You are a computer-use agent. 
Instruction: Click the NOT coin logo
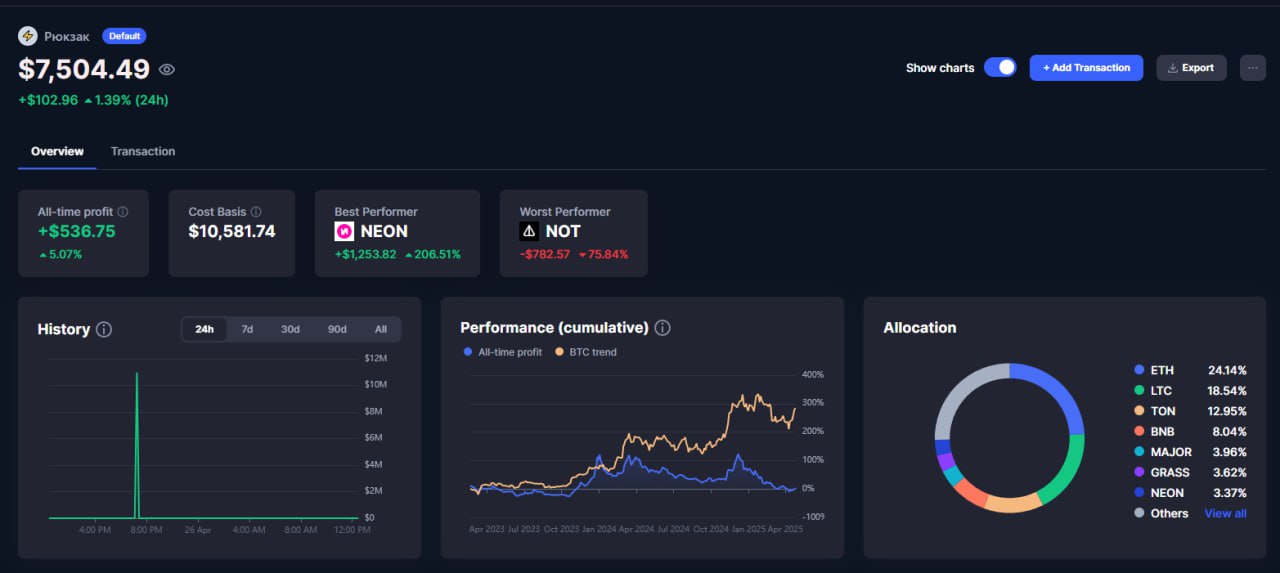[529, 231]
